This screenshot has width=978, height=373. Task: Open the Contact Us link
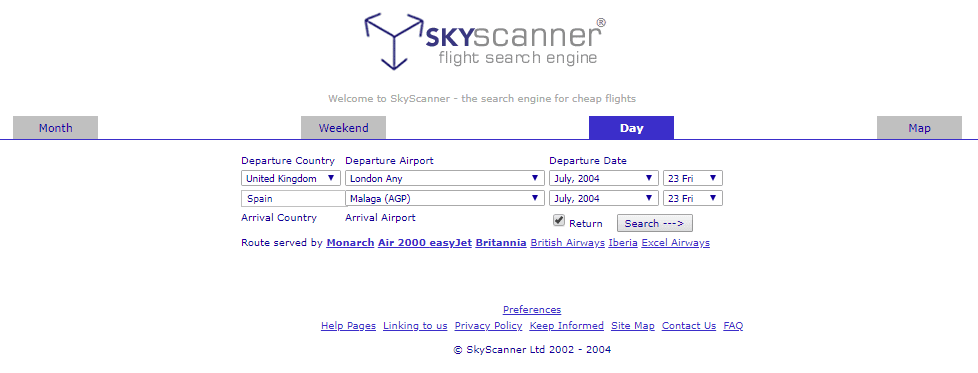pyautogui.click(x=689, y=326)
